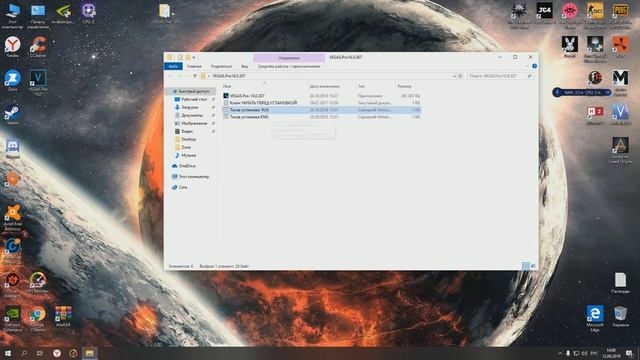The width and height of the screenshot is (640, 360).
Task: Select the Тихая установка RUS file
Action: pyautogui.click(x=322, y=110)
